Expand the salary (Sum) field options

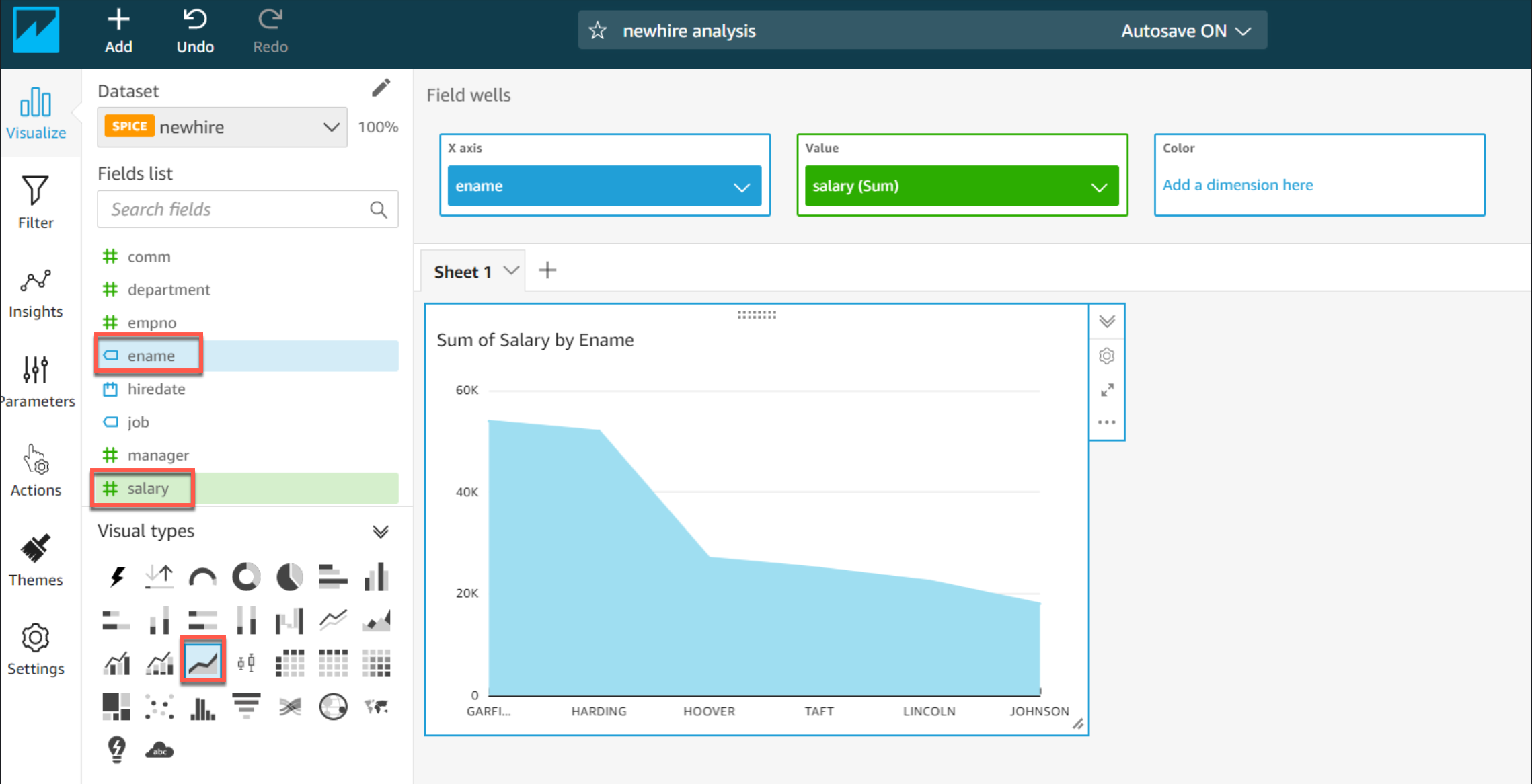pyautogui.click(x=1099, y=187)
